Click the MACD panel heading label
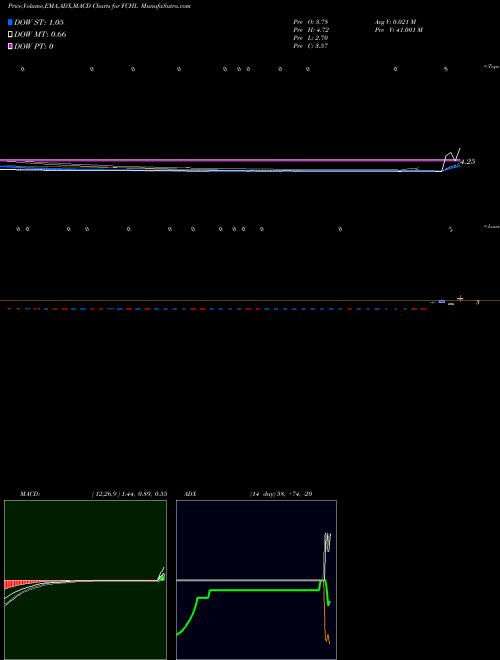 pos(29,494)
